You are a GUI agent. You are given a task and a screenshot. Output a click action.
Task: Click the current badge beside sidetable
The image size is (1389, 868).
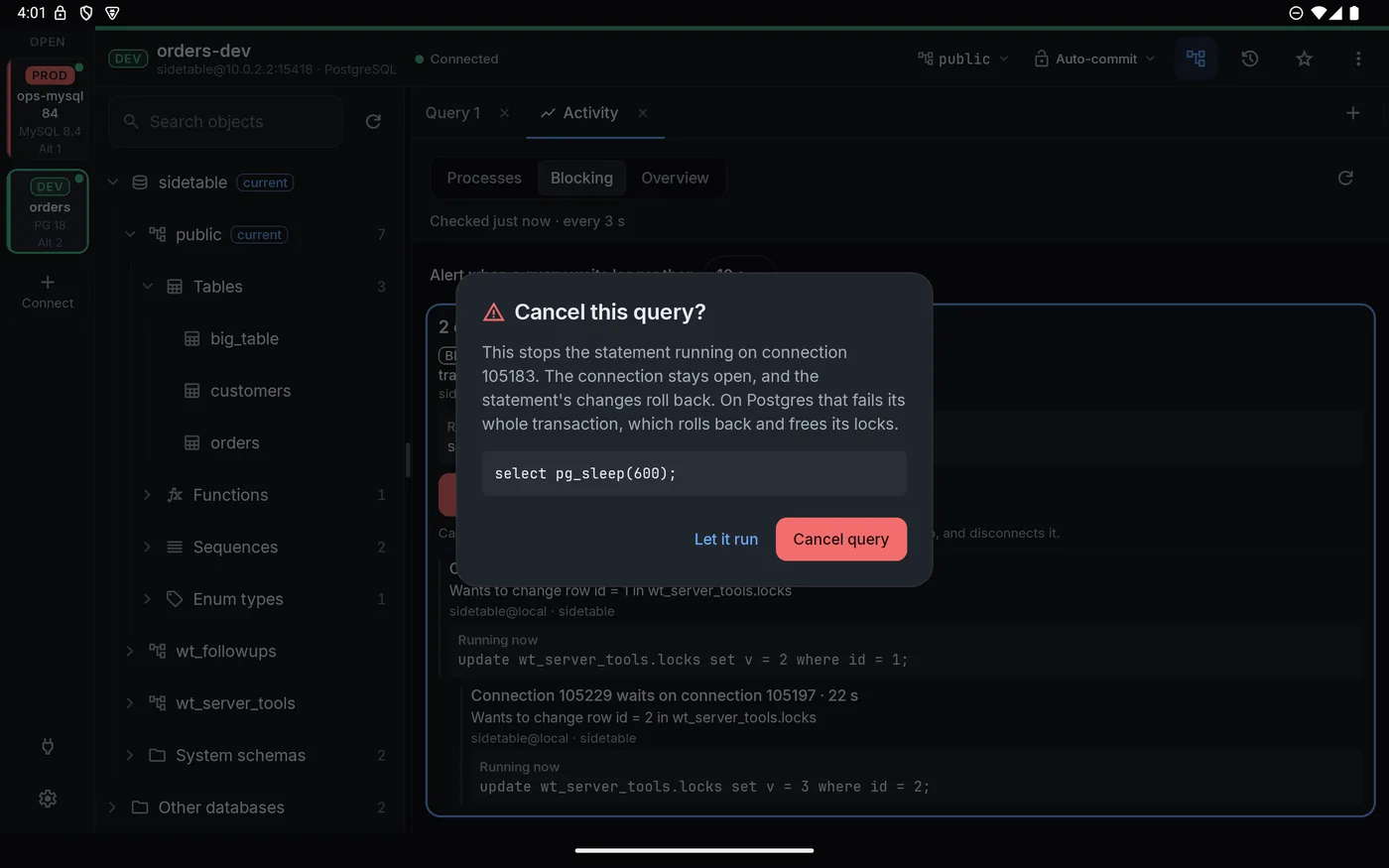point(265,183)
